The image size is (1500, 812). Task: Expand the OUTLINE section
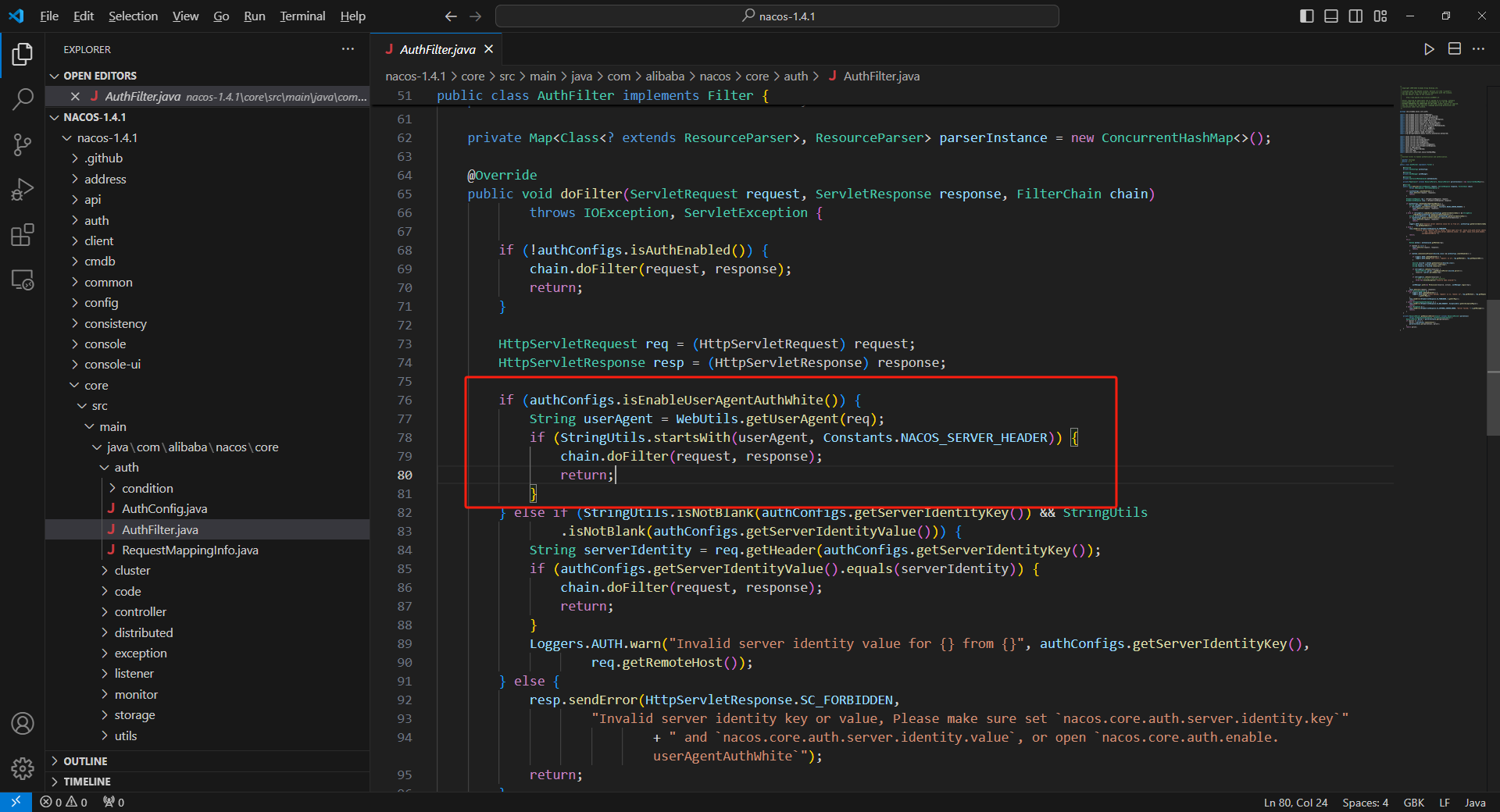click(85, 761)
